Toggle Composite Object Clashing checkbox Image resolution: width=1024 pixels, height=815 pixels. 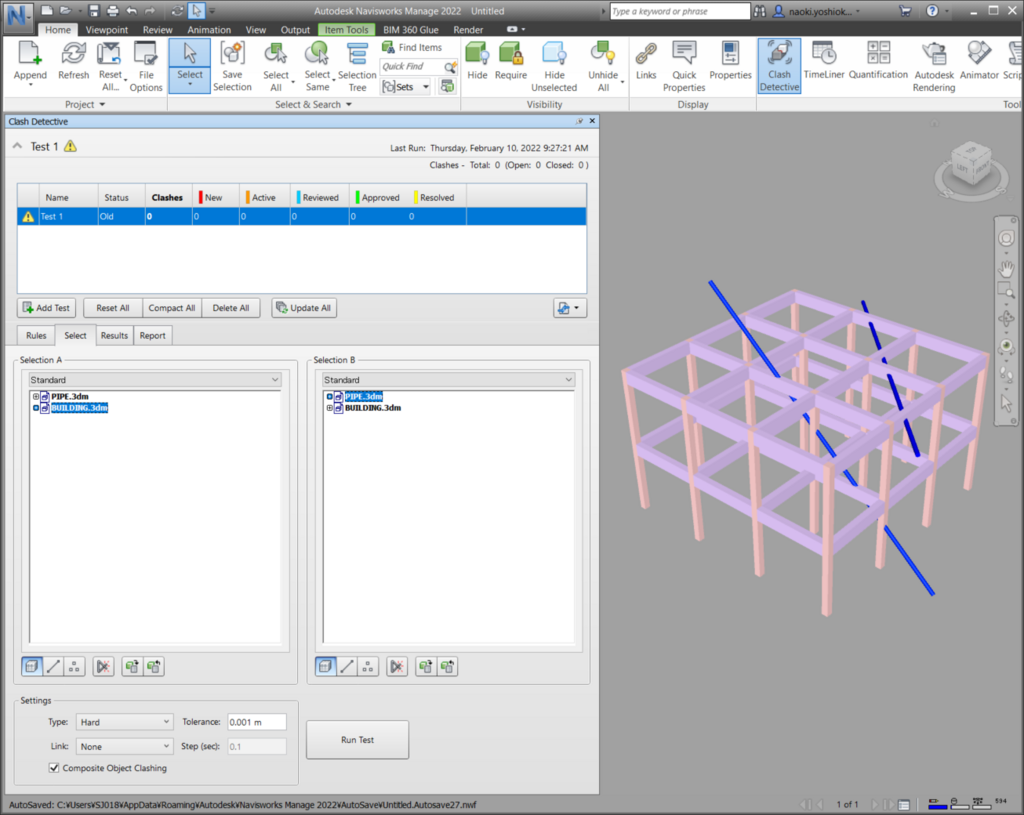tap(54, 768)
